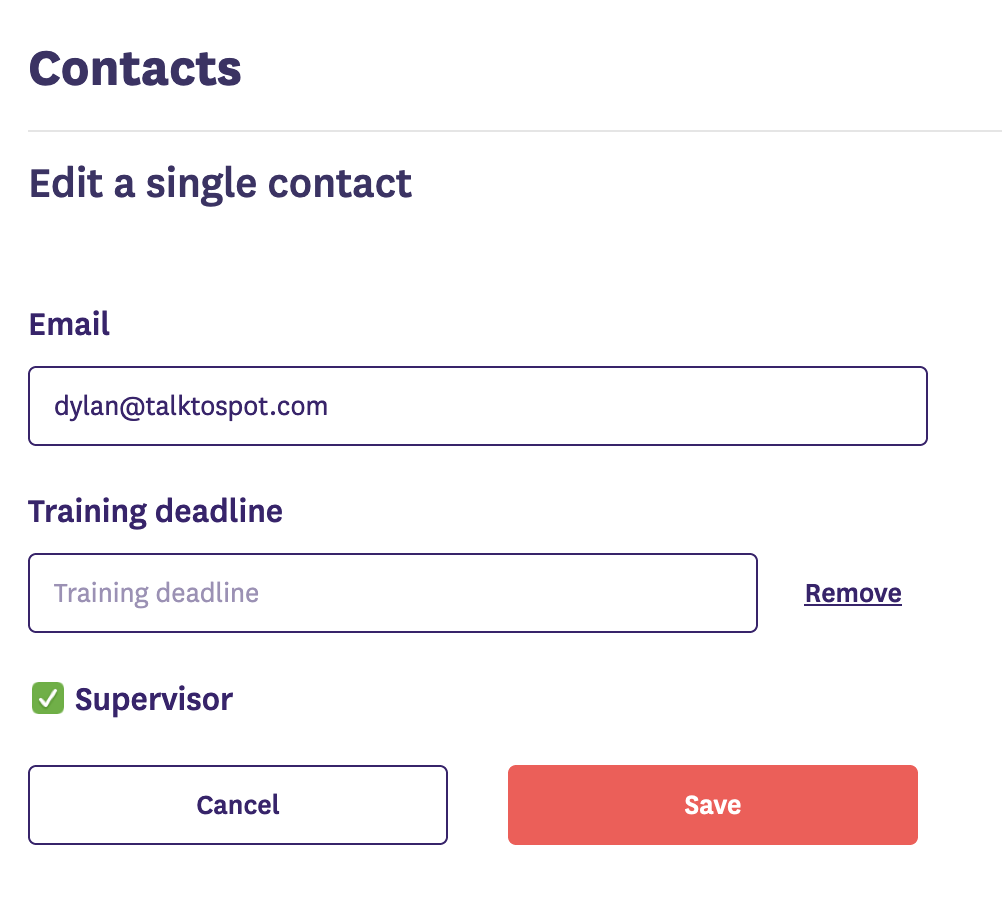
Task: Click the Supervisor label text
Action: [154, 699]
